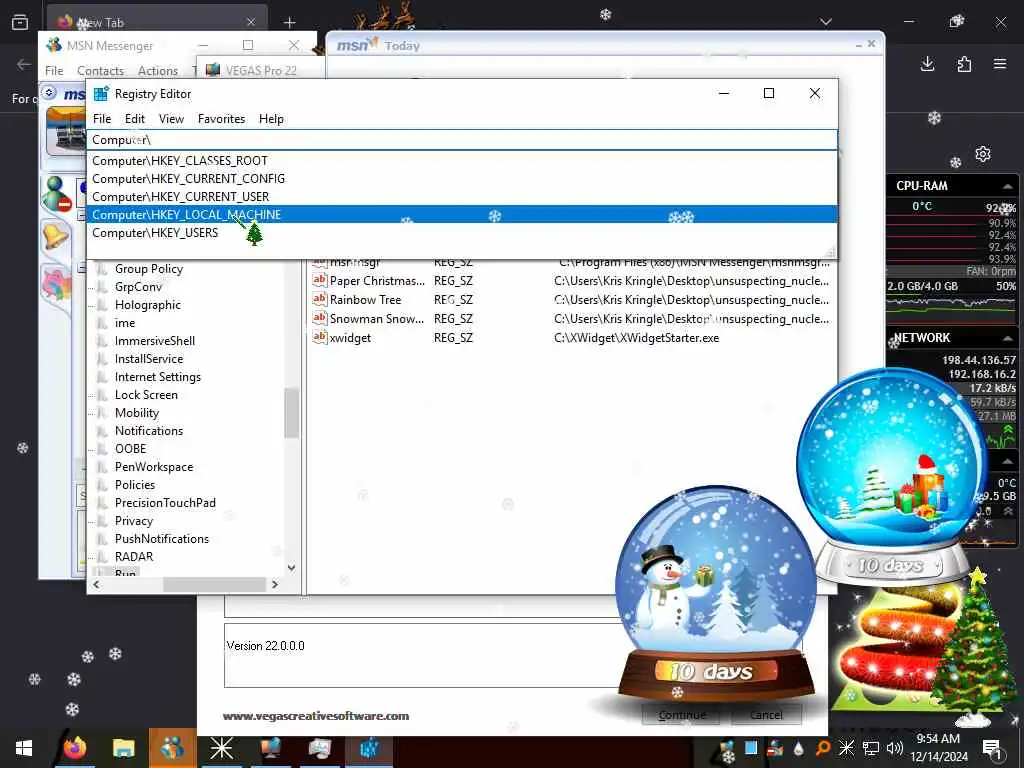Select the Computer\HKEY_CURRENT_USER suggestion
Screen dimensions: 1024x768
click(462, 197)
